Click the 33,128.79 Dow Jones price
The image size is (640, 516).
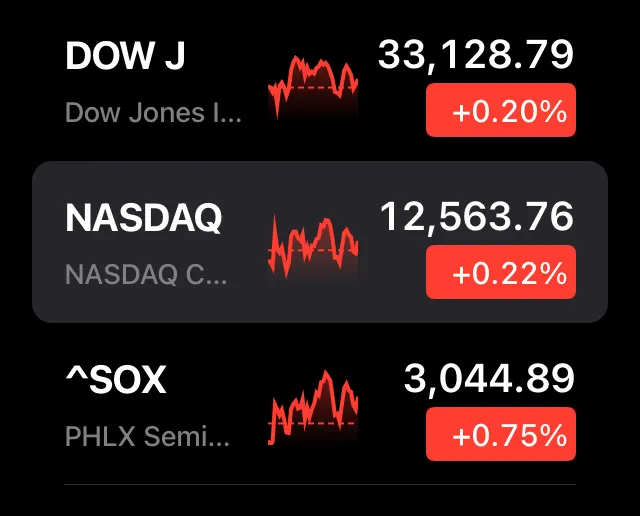476,55
